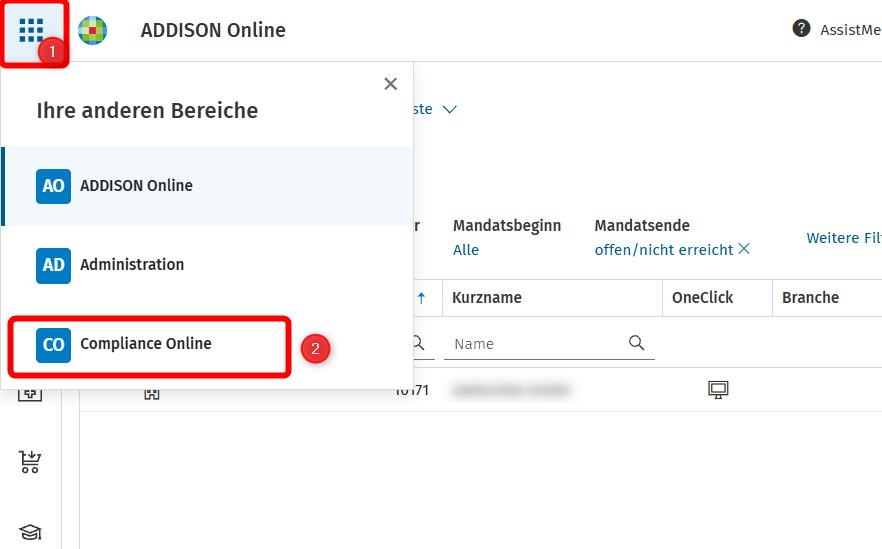This screenshot has width=882, height=549.
Task: Click the ascending sort arrow icon
Action: point(421,298)
